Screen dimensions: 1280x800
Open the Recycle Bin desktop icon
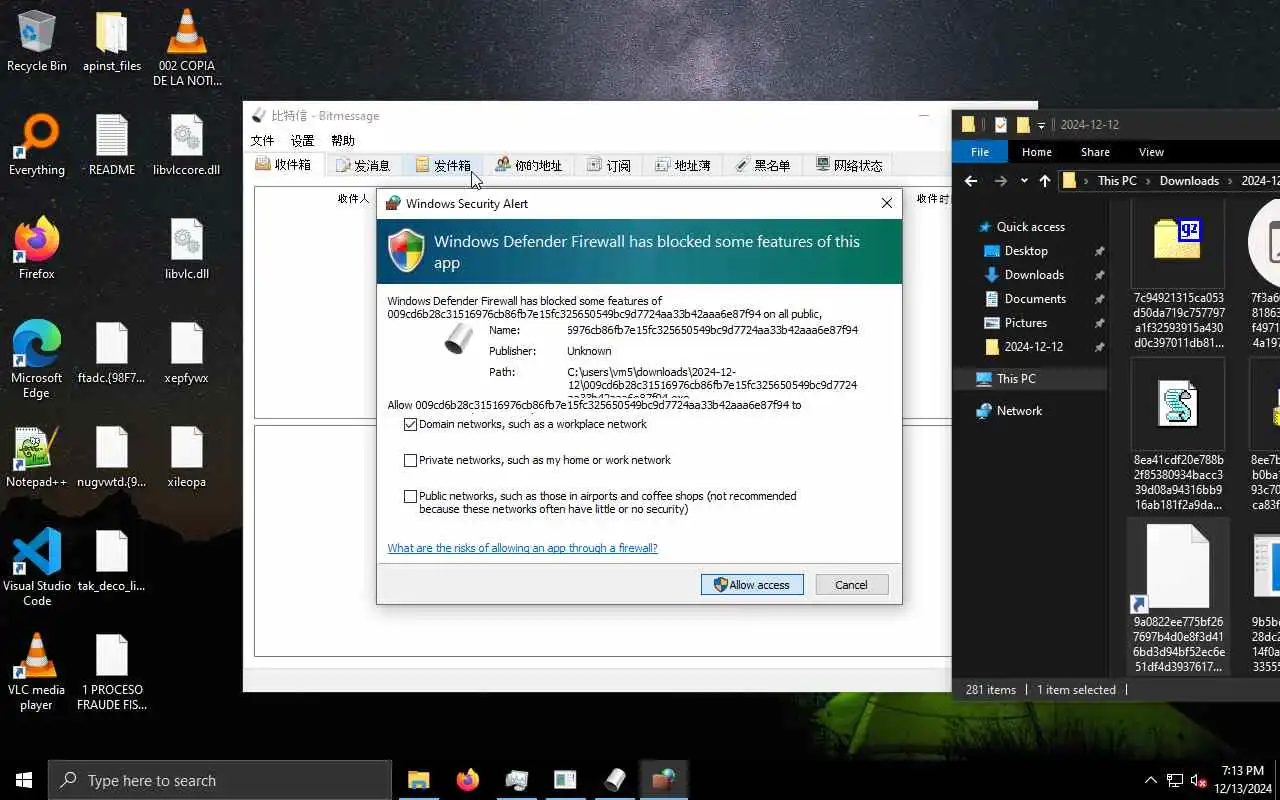[x=37, y=42]
